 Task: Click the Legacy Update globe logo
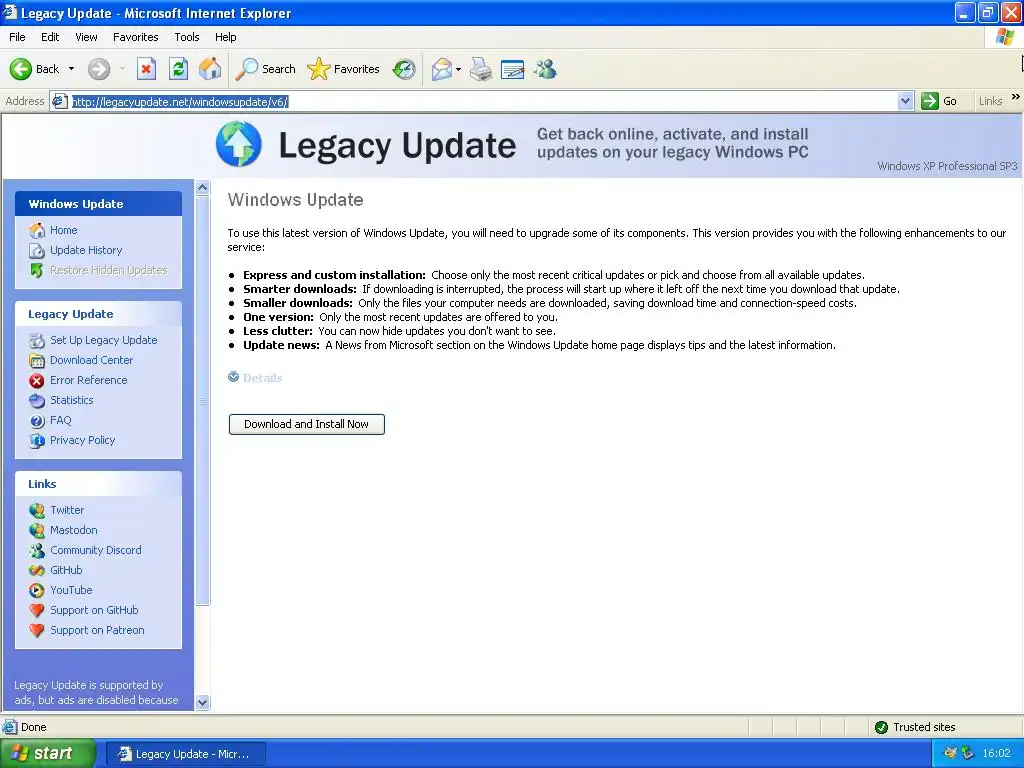point(239,144)
